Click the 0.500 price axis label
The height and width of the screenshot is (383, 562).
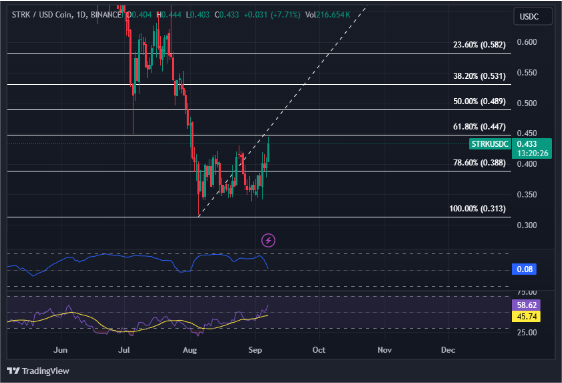point(527,103)
